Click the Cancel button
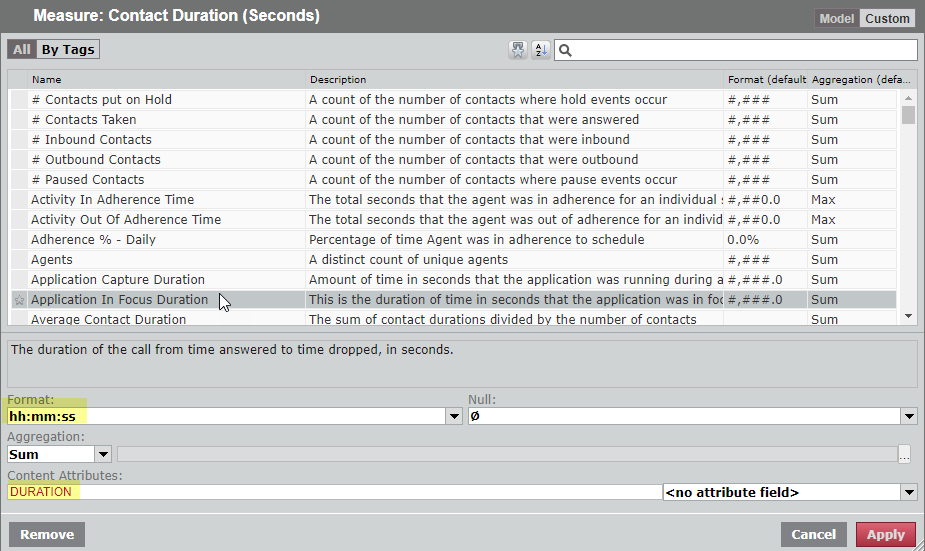This screenshot has height=551, width=925. coord(813,535)
